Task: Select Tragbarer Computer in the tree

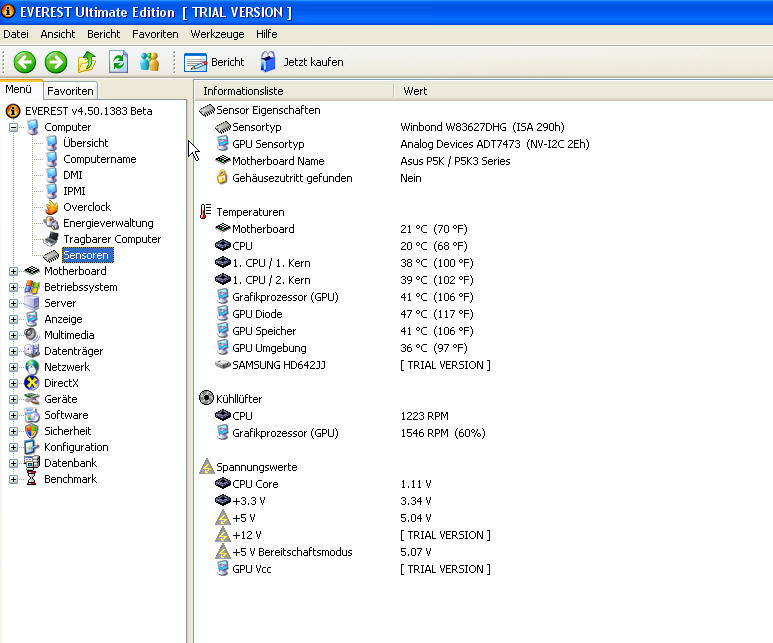Action: click(x=112, y=239)
